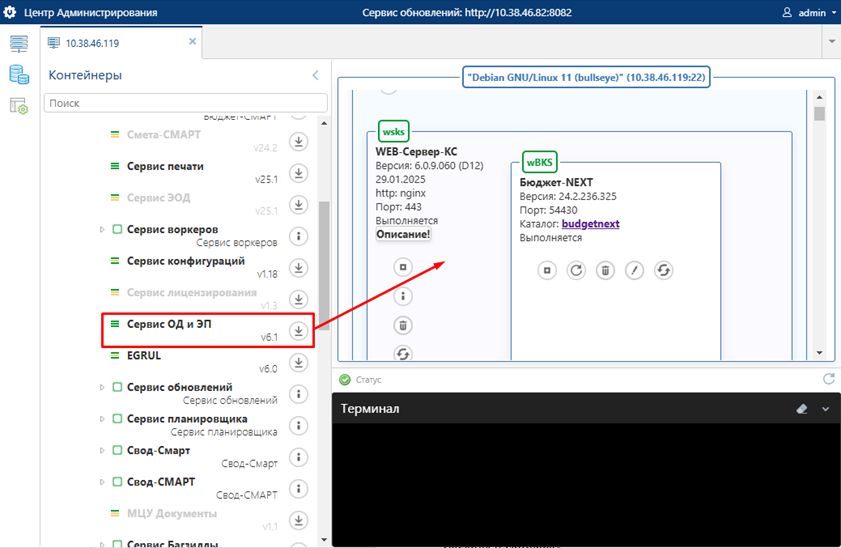Expand Сервис обновлений tree node
The image size is (841, 548).
[x=102, y=387]
